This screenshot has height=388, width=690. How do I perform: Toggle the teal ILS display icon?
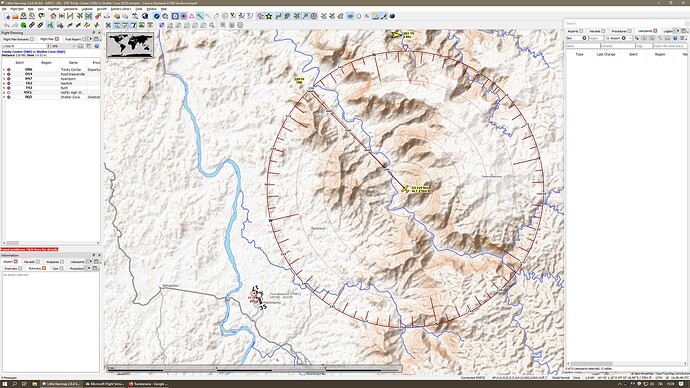coord(200,16)
